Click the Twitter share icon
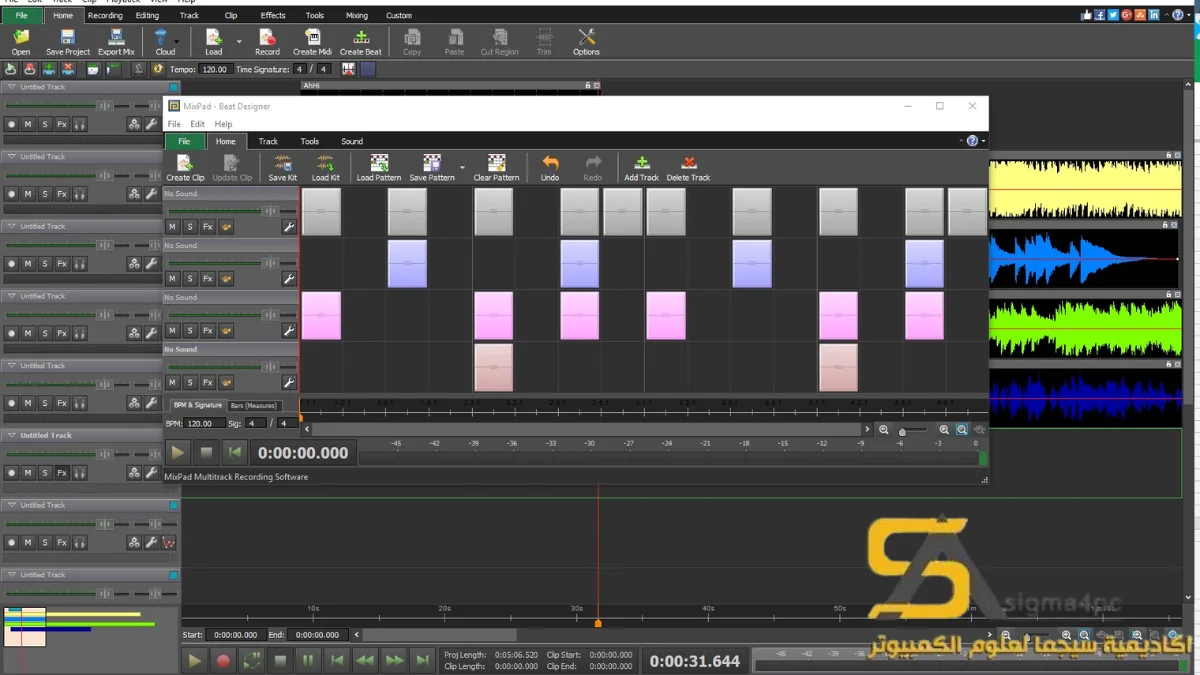 click(x=1113, y=15)
